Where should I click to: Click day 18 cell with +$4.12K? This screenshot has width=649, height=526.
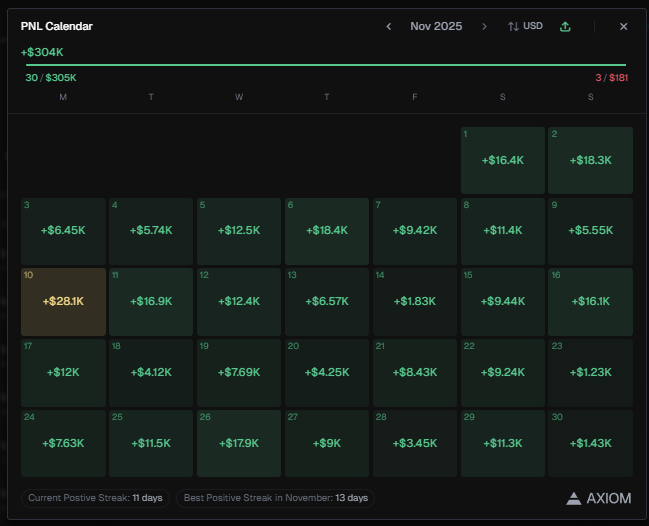coord(151,373)
